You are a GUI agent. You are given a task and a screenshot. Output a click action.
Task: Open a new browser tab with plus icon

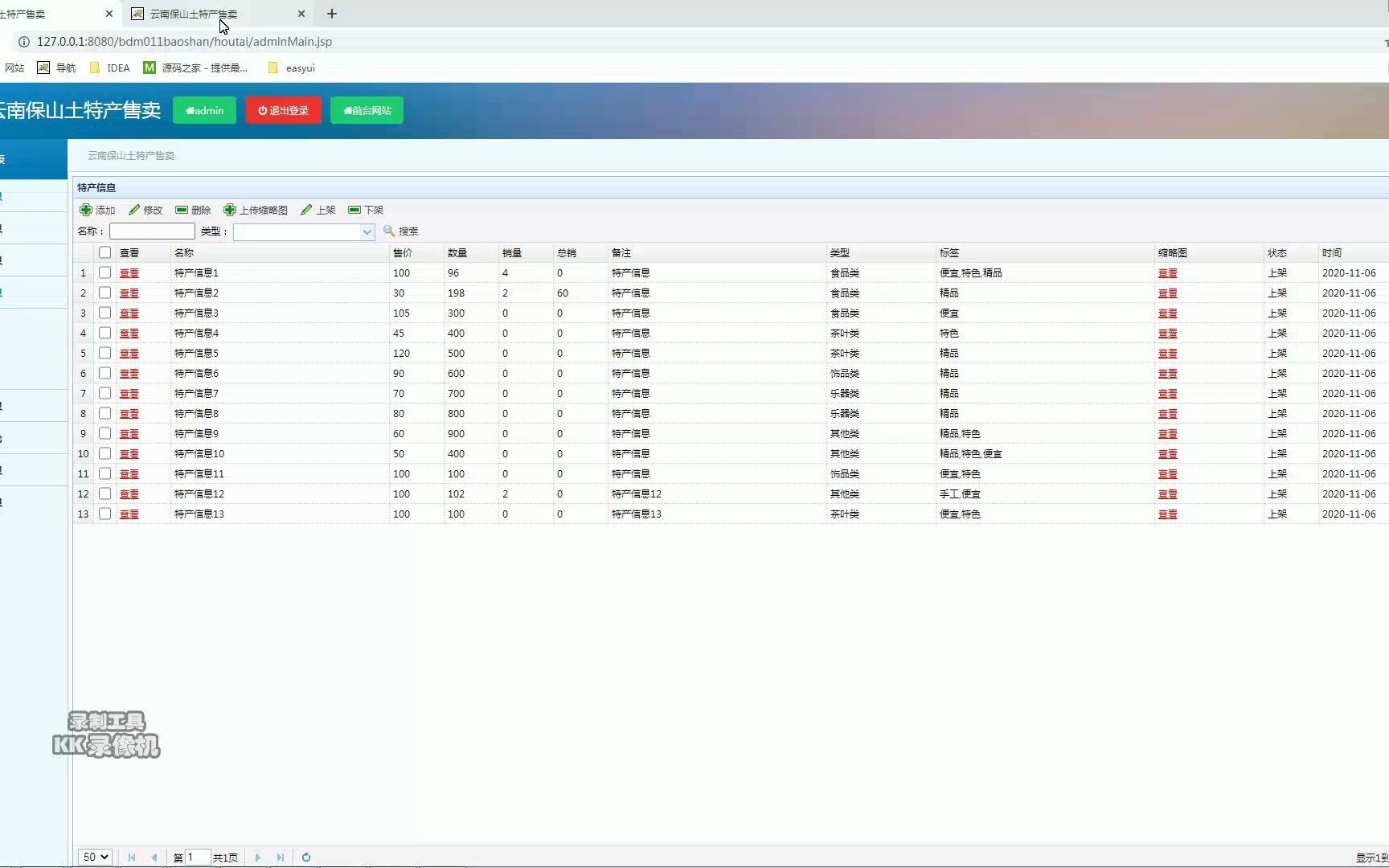coord(332,14)
